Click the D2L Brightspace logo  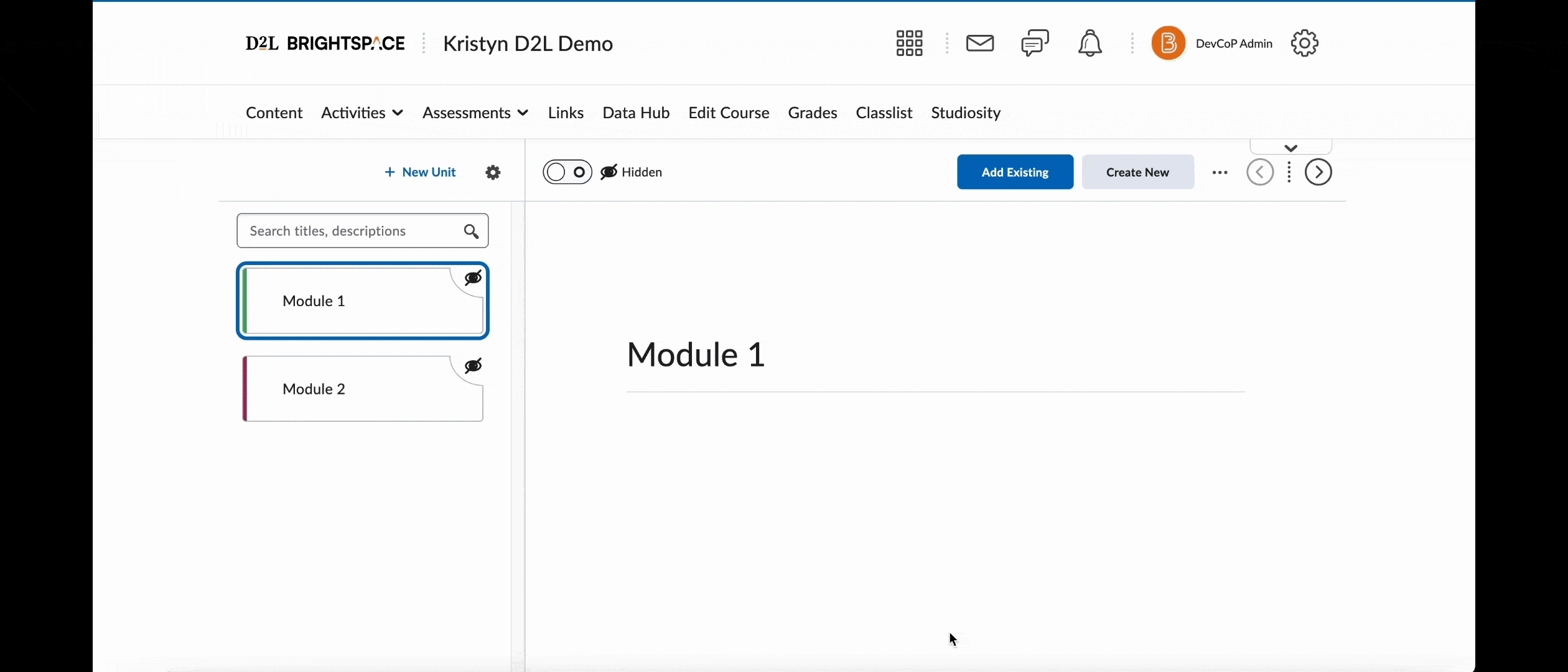(x=325, y=44)
